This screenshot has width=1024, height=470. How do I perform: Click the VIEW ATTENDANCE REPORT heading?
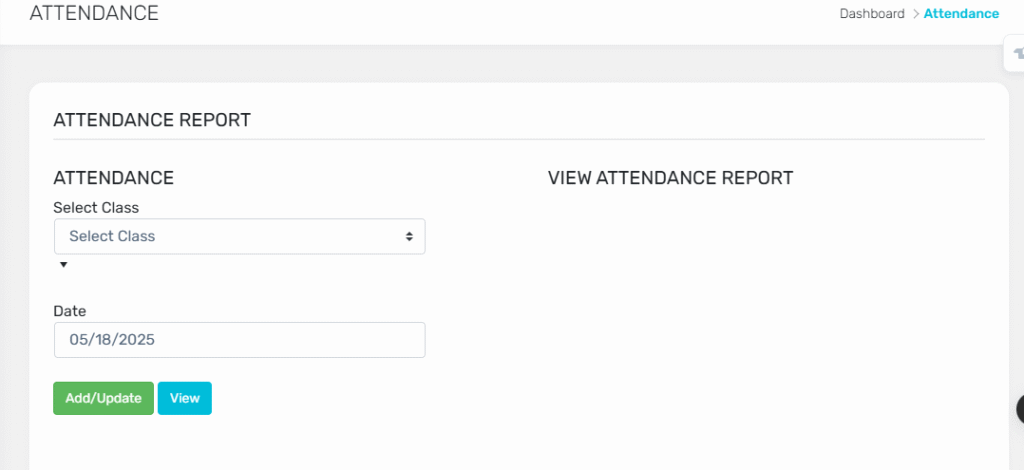tap(671, 178)
